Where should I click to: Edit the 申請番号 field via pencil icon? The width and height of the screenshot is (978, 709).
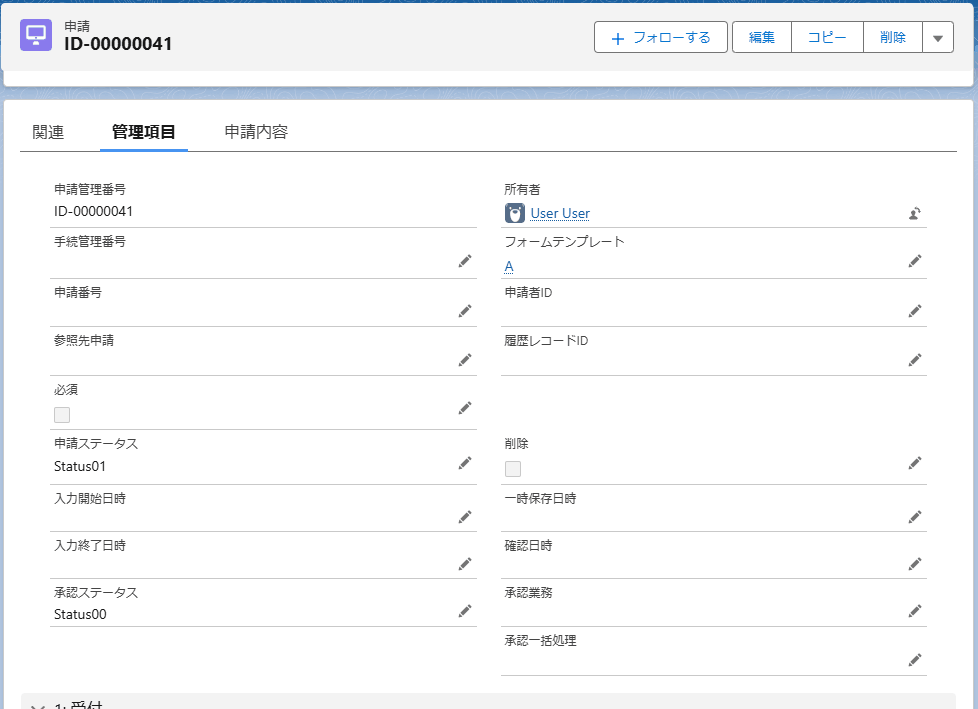point(464,311)
